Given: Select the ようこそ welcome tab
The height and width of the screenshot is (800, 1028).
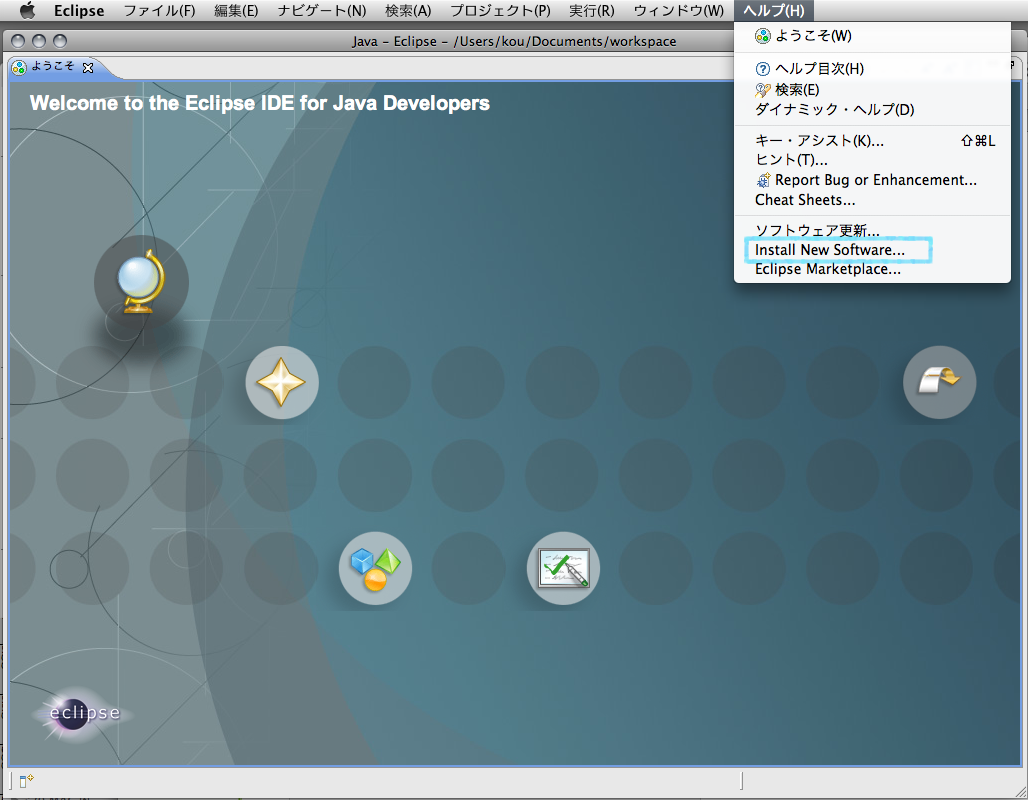Looking at the screenshot, I should pyautogui.click(x=52, y=67).
